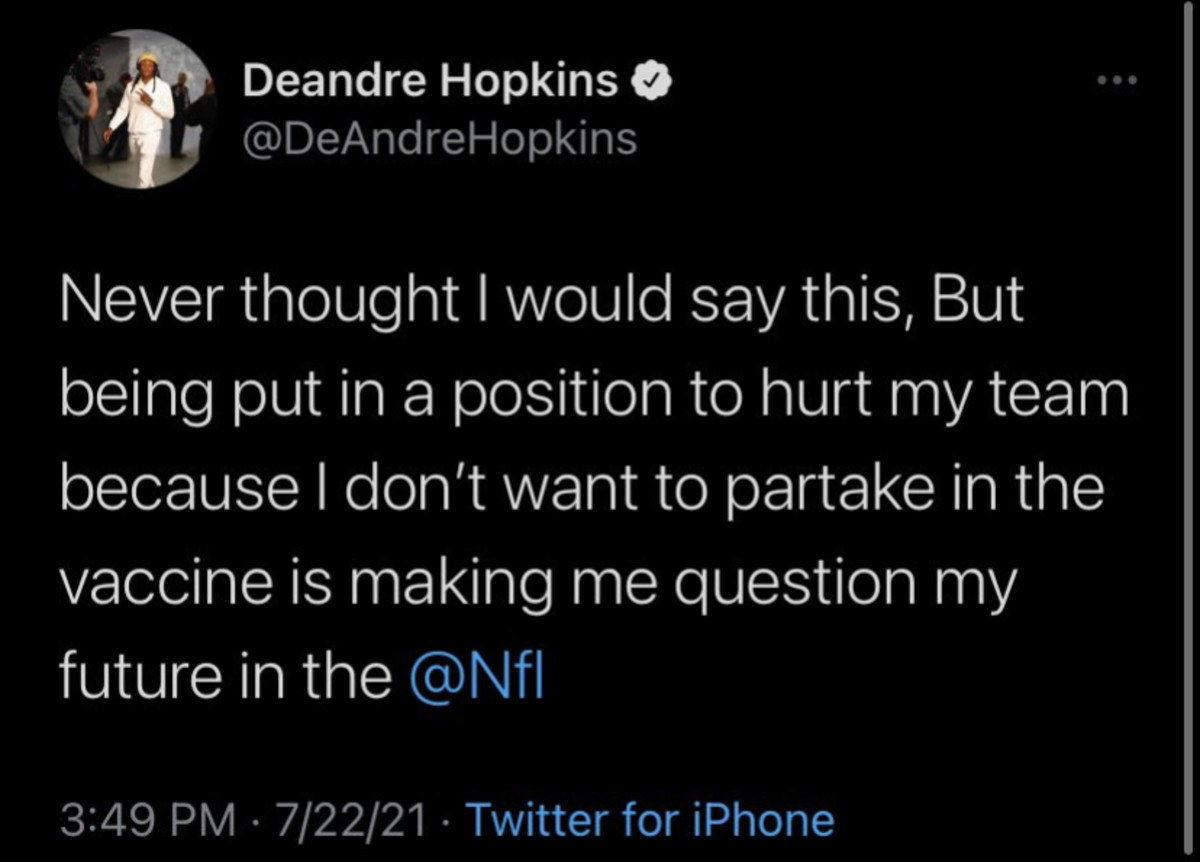Click the blue verified badge beside the name
This screenshot has height=862, width=1200.
coord(649,81)
